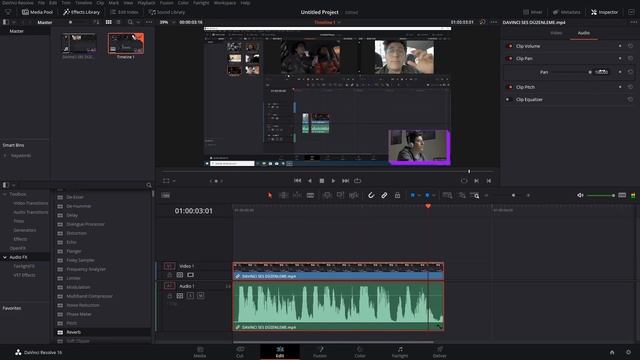Open the Workspace menu
Image resolution: width=640 pixels, height=360 pixels.
(225, 3)
